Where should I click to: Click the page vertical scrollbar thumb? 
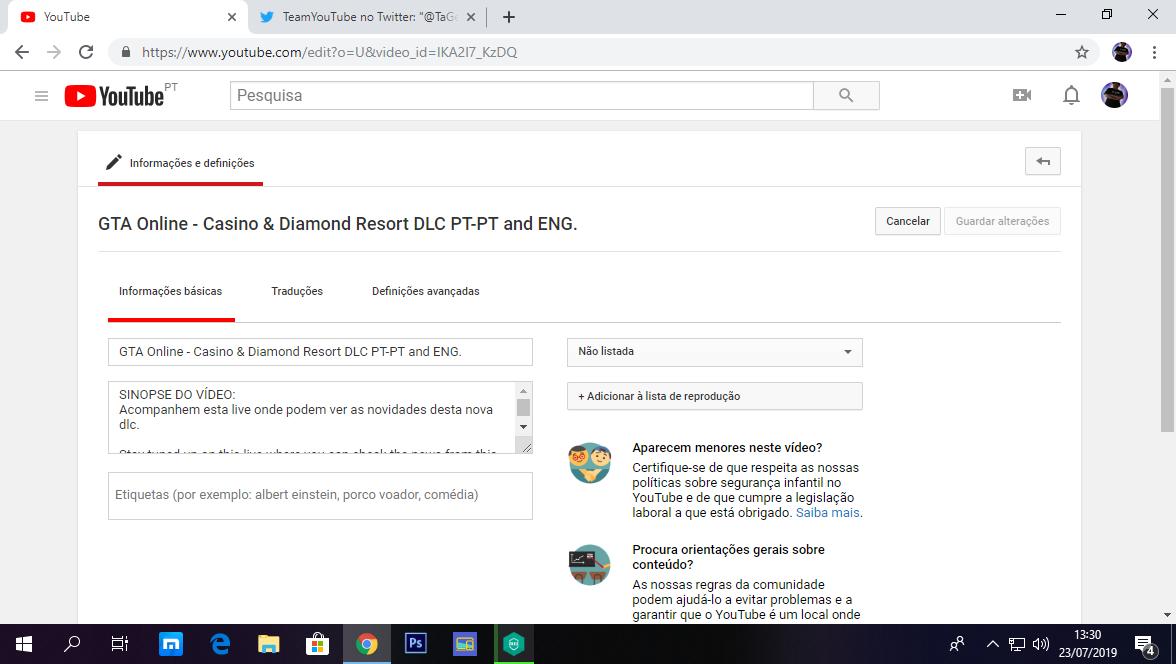pyautogui.click(x=1167, y=259)
